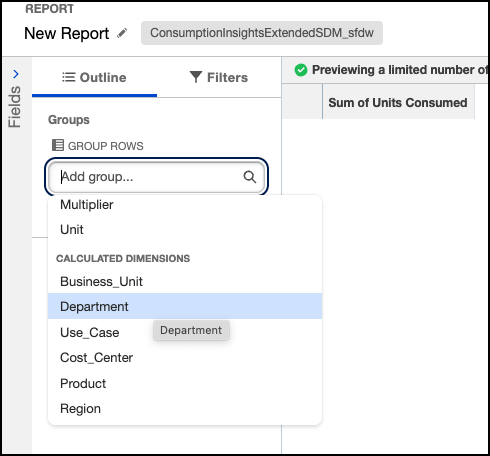Choose Multiplier from the group list
The width and height of the screenshot is (490, 456).
[x=185, y=205]
